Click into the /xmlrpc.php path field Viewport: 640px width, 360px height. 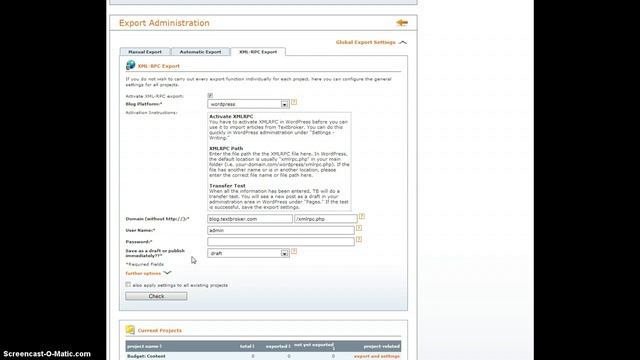(x=326, y=219)
